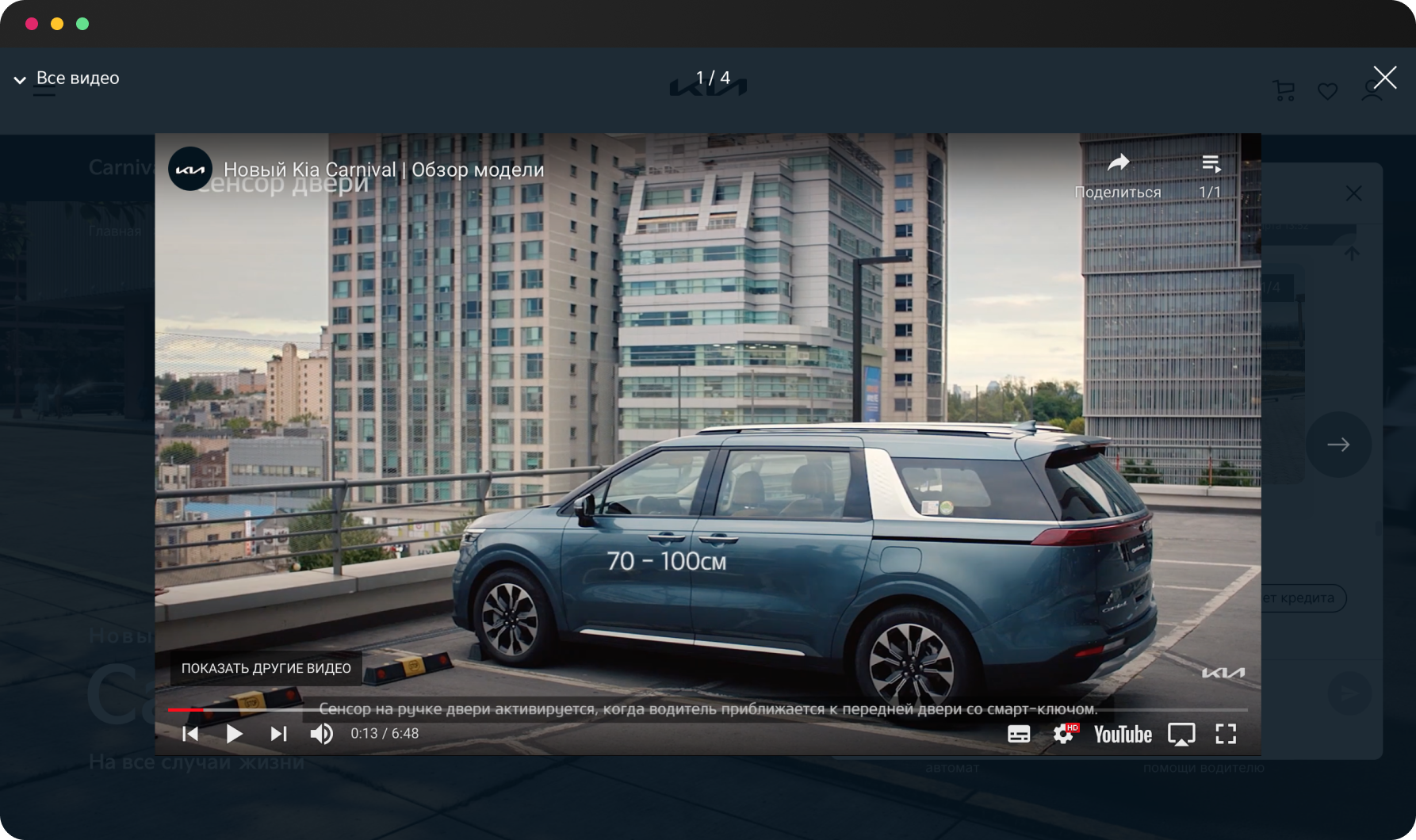This screenshot has width=1416, height=840.
Task: Click the Kia channel avatar in the video
Action: pyautogui.click(x=190, y=169)
